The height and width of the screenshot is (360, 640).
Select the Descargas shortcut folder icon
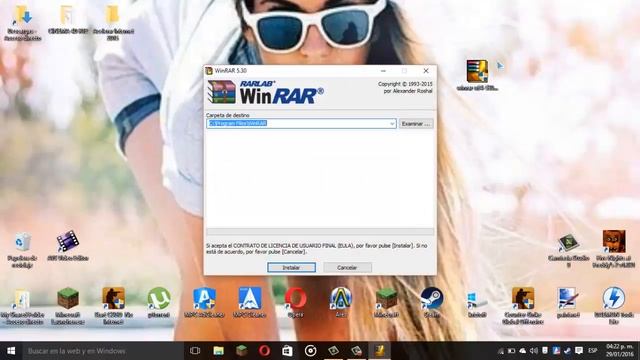point(23,22)
